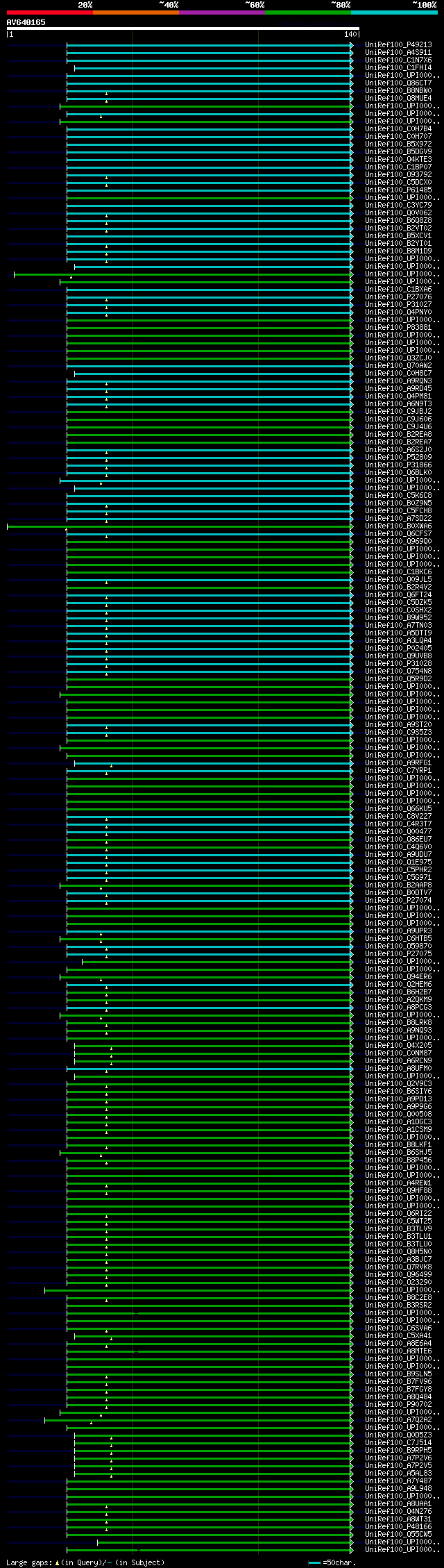Select hit label UniRef100_P52809
The image size is (444, 1568).
click(398, 458)
